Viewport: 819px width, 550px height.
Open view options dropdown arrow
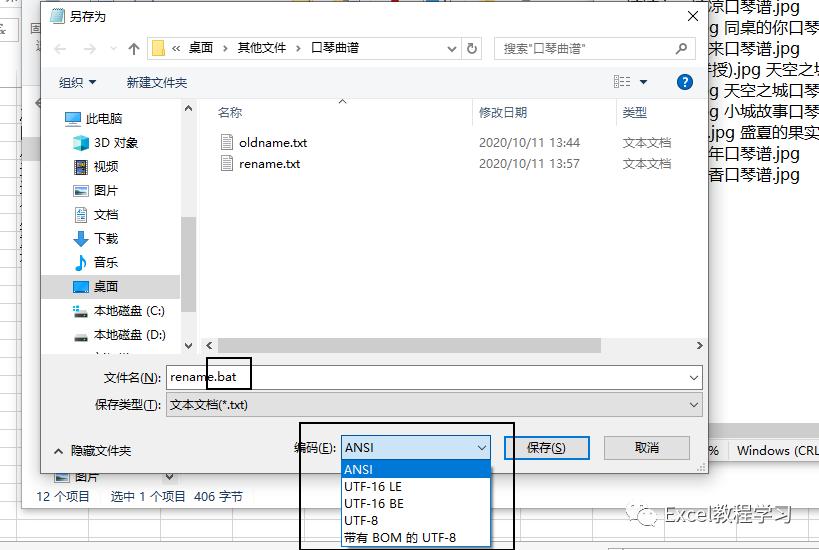[644, 82]
